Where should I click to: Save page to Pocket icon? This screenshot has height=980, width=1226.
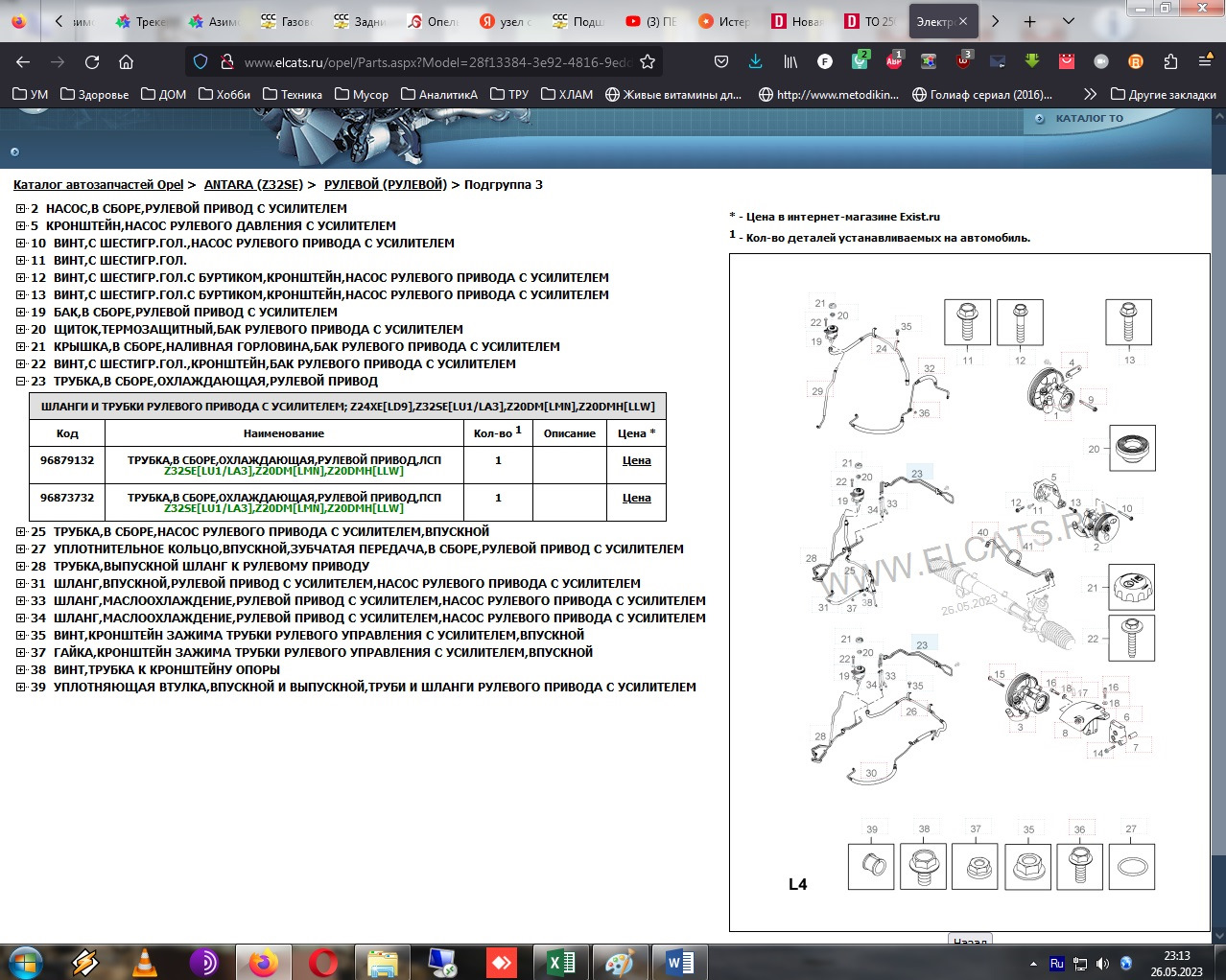point(721,62)
